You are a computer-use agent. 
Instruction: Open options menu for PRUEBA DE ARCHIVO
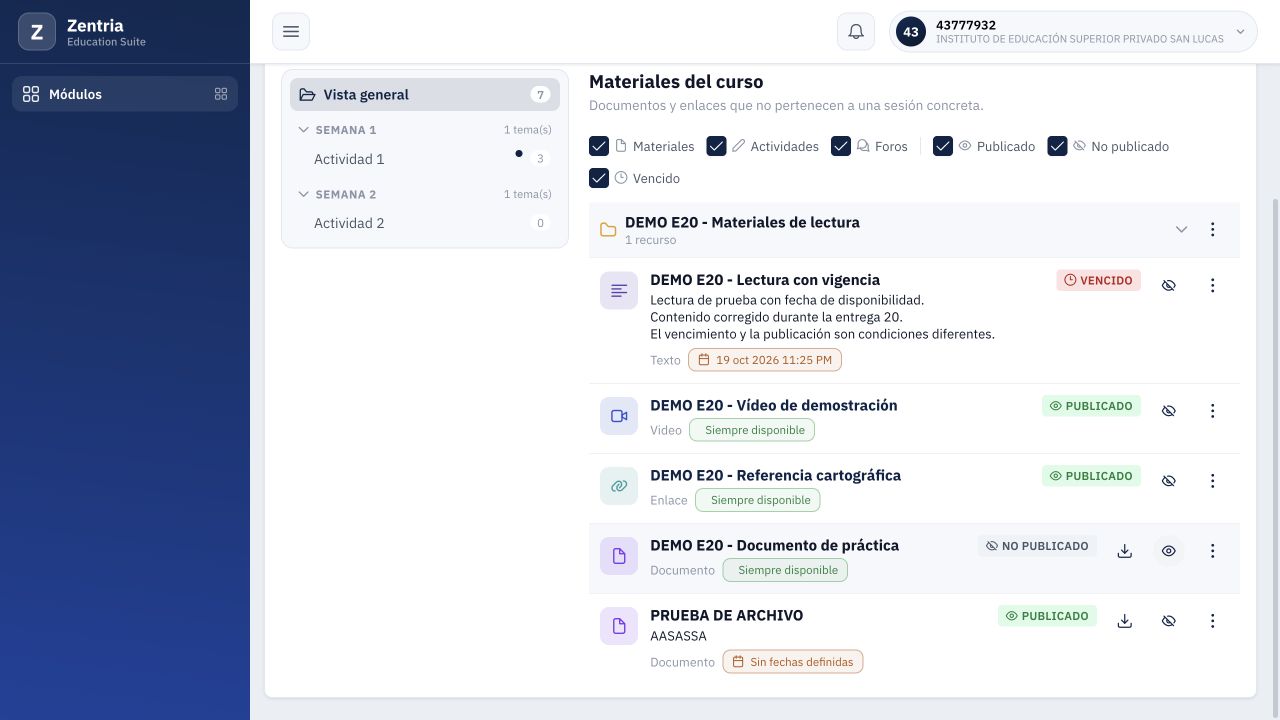(x=1213, y=621)
